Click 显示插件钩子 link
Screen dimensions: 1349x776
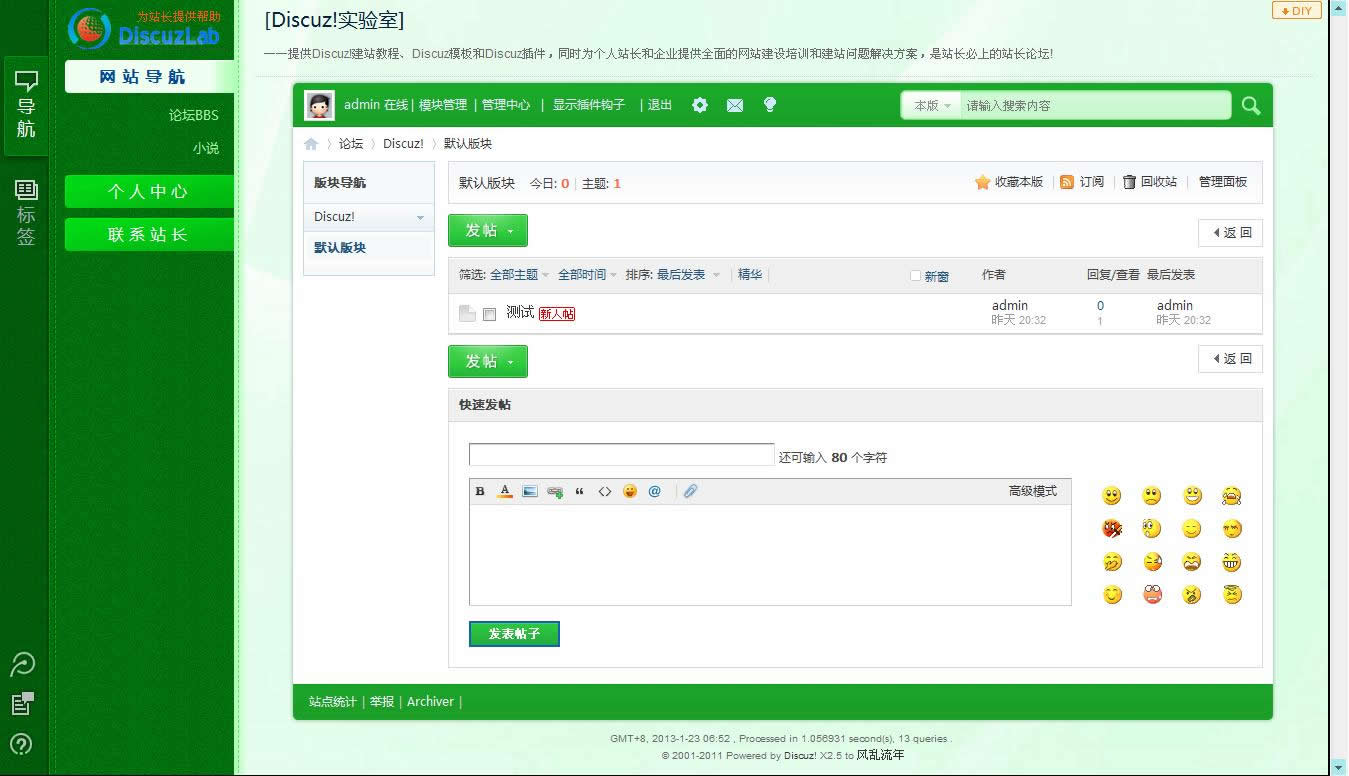tap(589, 105)
